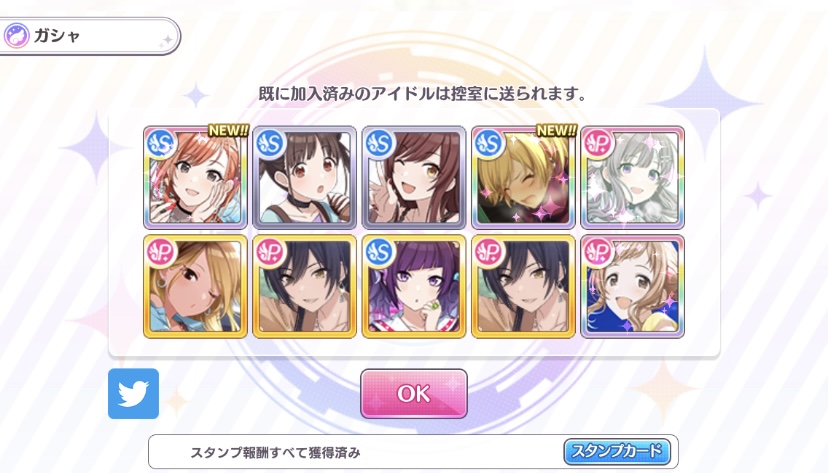Open the NEW orange-haired idol card
828x473 pixels.
[195, 177]
